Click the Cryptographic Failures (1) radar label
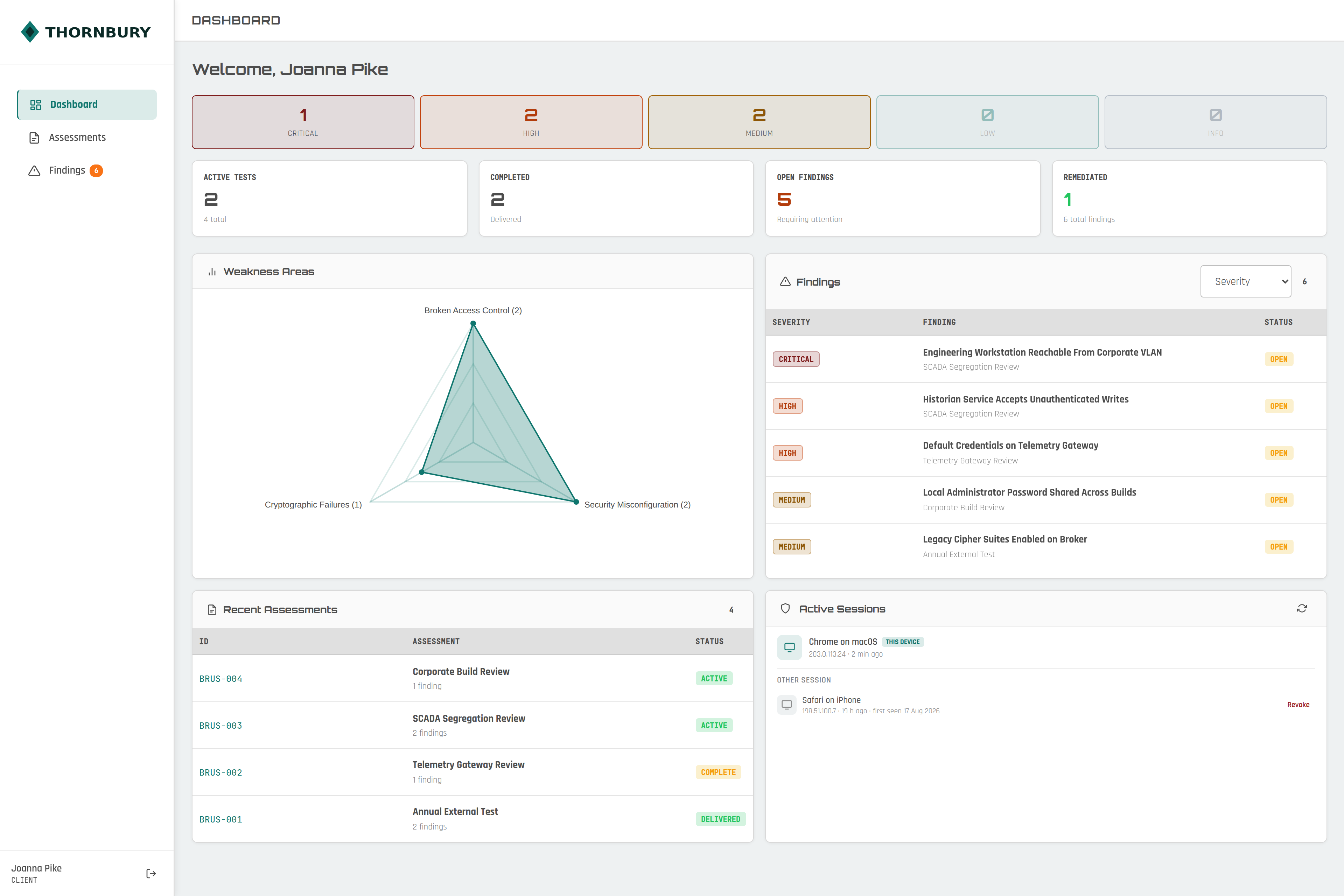Viewport: 1344px width, 896px height. pyautogui.click(x=313, y=505)
